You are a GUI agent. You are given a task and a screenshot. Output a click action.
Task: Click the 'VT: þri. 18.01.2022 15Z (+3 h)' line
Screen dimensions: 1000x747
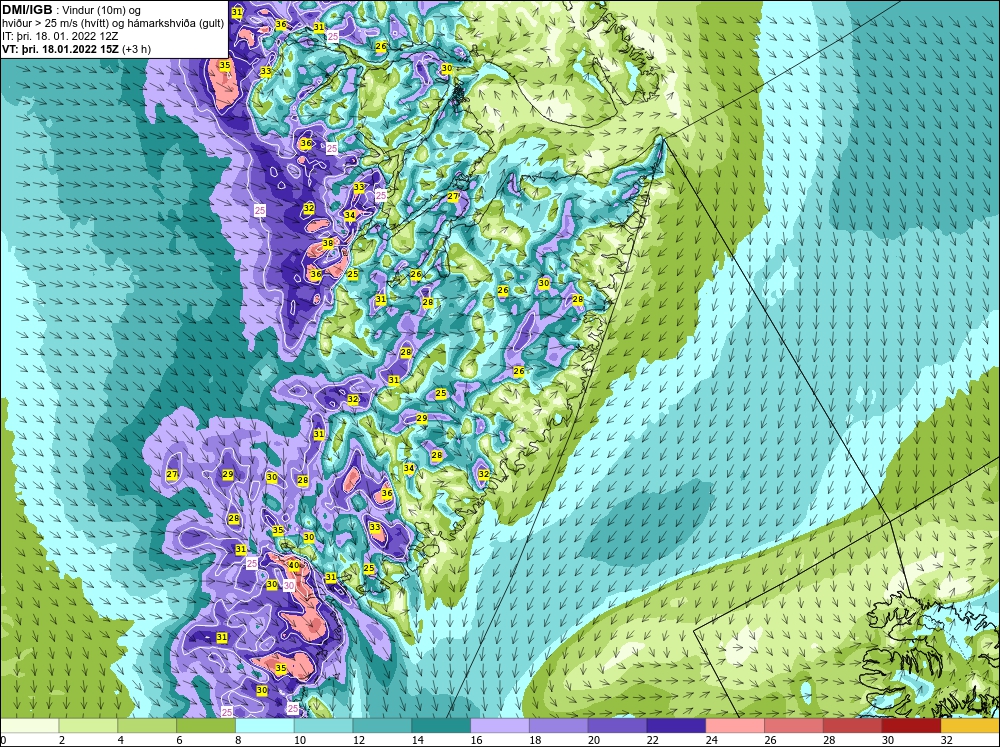pyautogui.click(x=77, y=49)
